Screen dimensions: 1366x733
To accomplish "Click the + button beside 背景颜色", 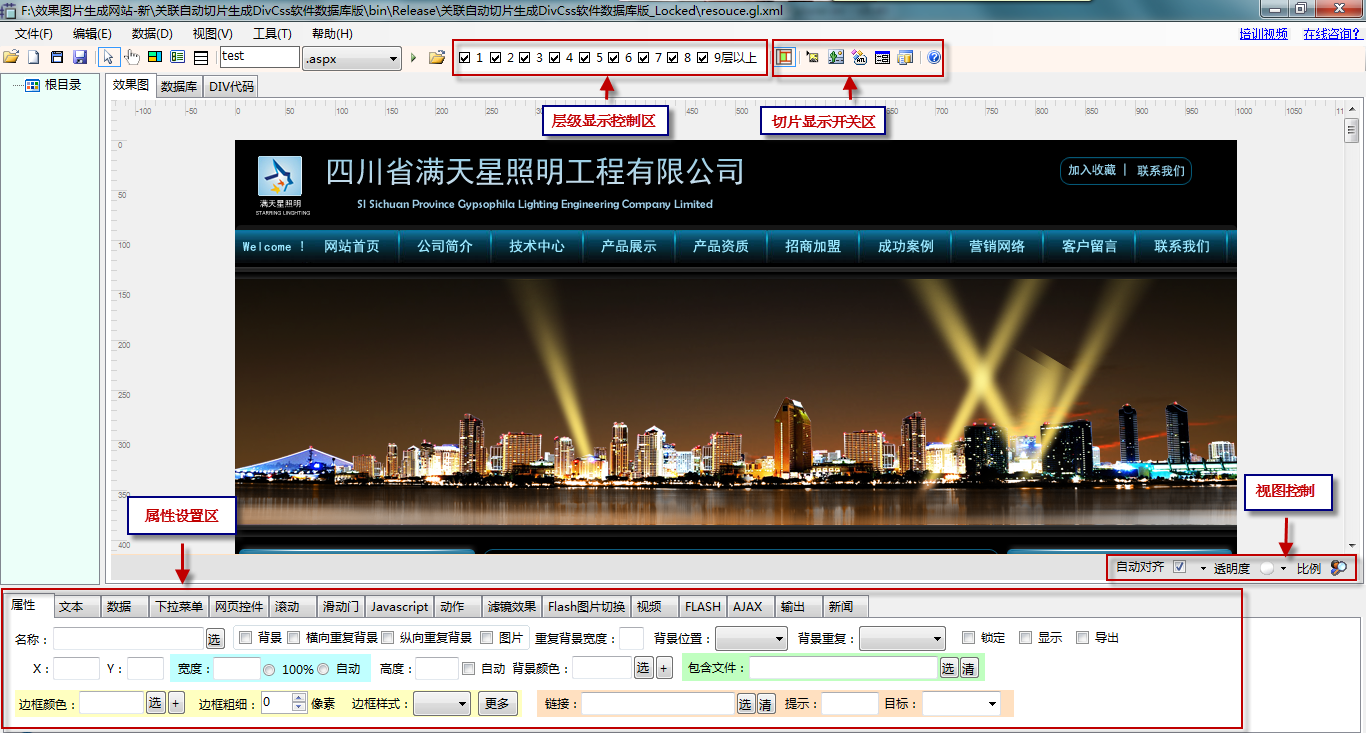I will point(664,668).
